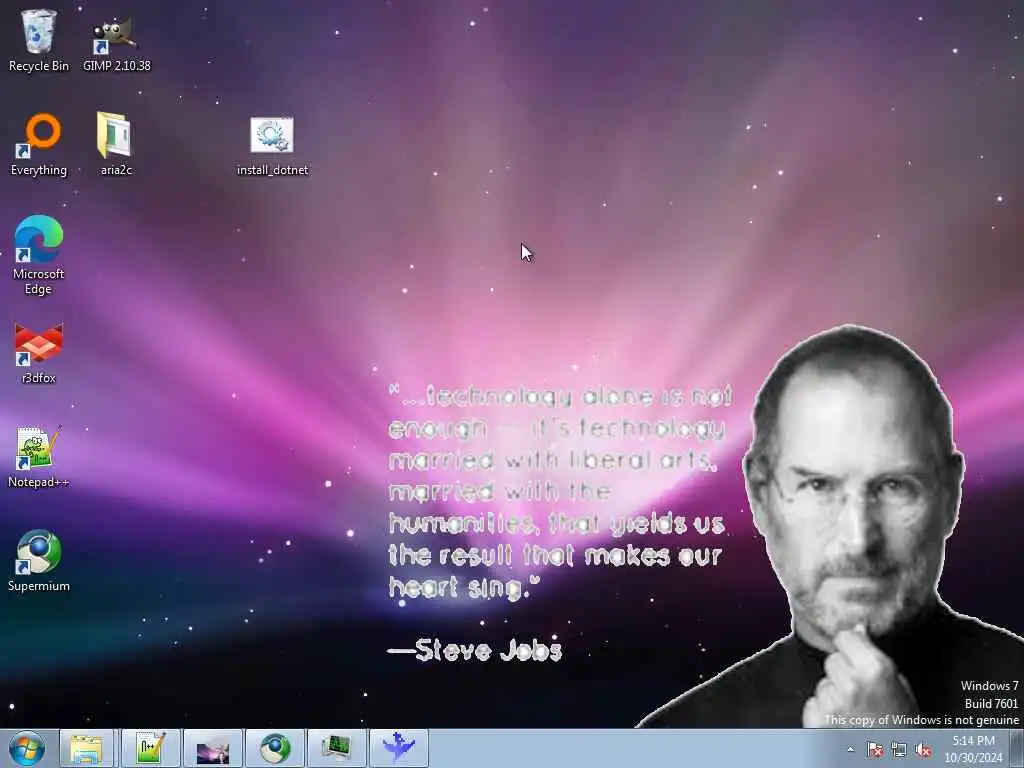Open muted volume speaker tray icon
The width and height of the screenshot is (1024, 768).
click(923, 750)
